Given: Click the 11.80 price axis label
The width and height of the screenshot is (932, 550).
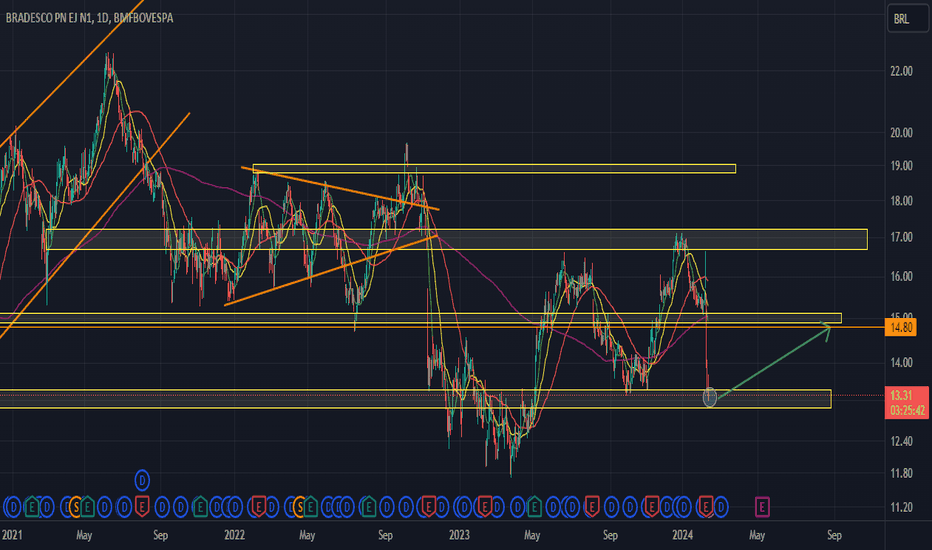Looking at the screenshot, I should tap(901, 474).
